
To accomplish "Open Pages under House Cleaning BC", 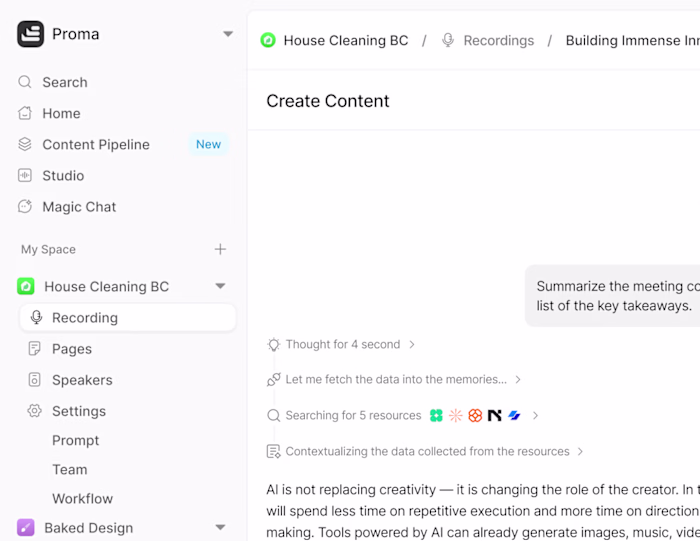I will click(x=72, y=349).
